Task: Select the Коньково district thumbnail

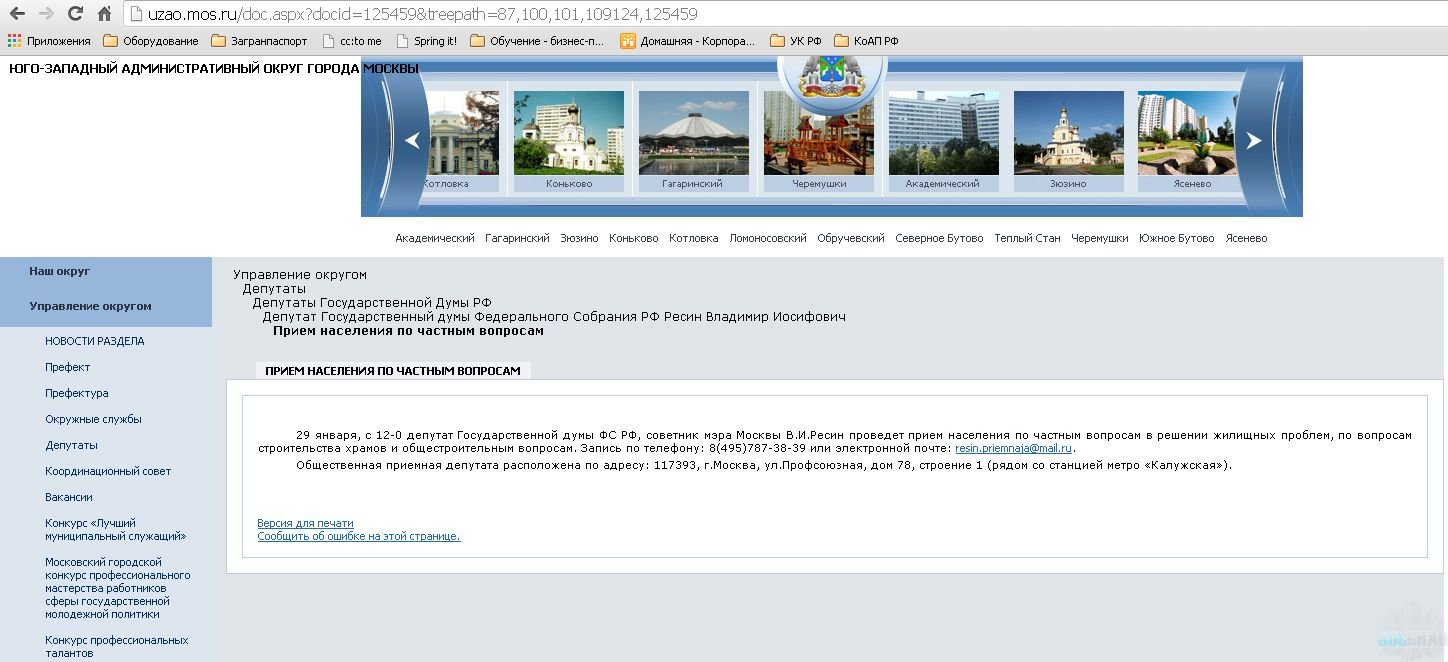Action: coord(569,133)
